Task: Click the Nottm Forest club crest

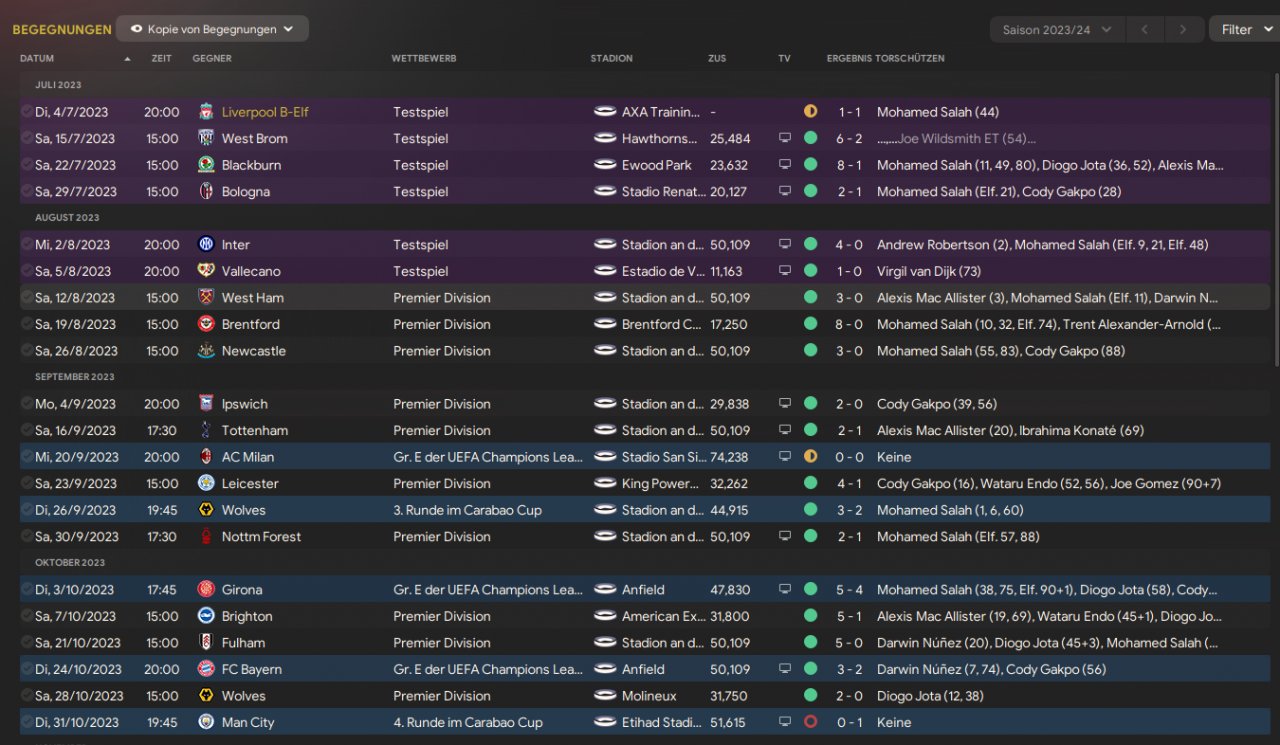Action: coord(206,536)
